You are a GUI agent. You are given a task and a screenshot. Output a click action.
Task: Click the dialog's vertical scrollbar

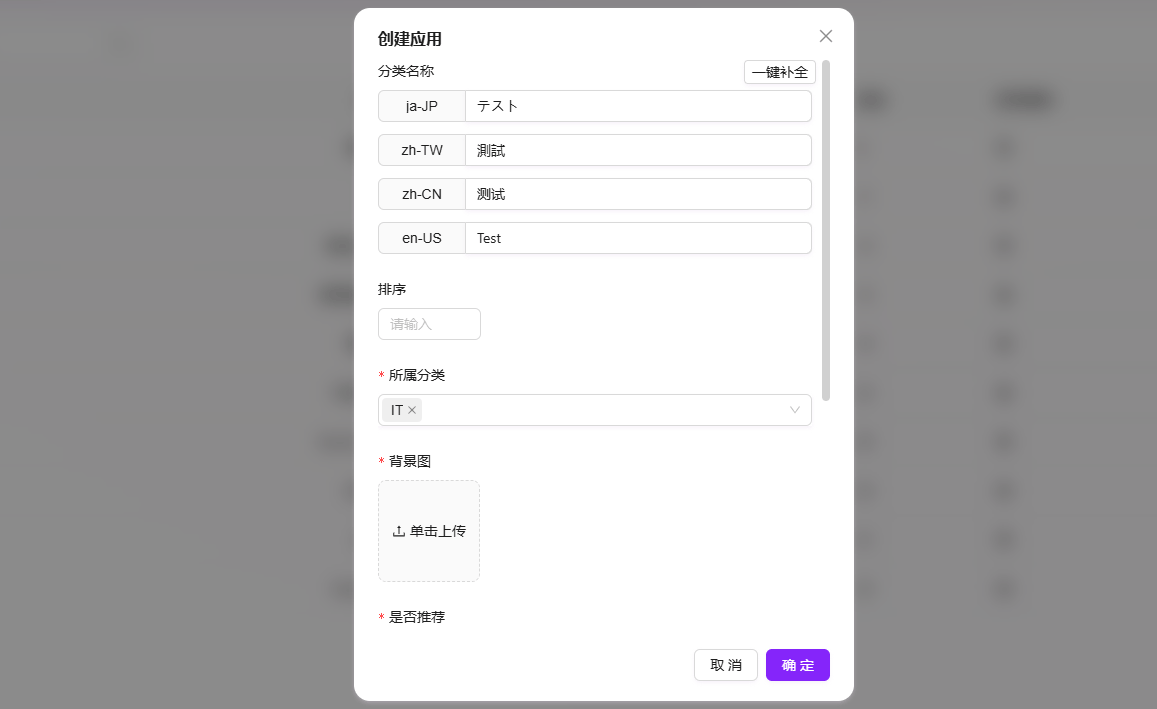coord(826,230)
